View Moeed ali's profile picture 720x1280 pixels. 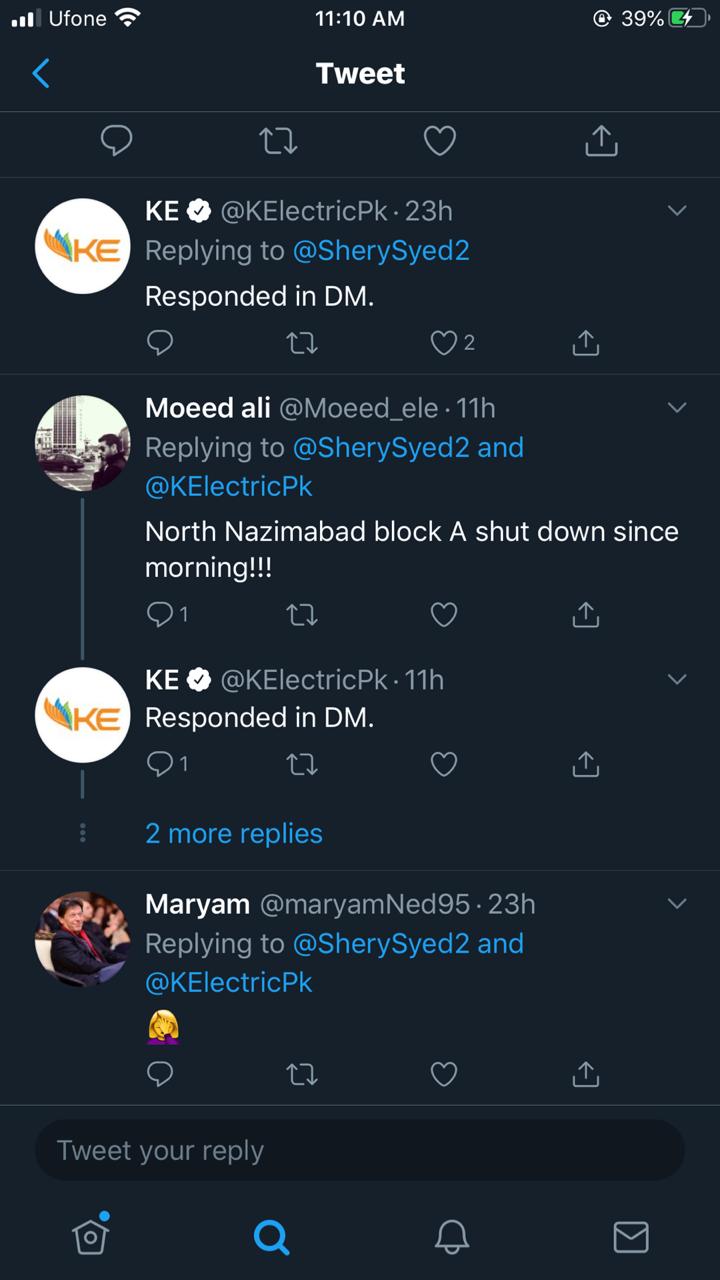click(83, 442)
